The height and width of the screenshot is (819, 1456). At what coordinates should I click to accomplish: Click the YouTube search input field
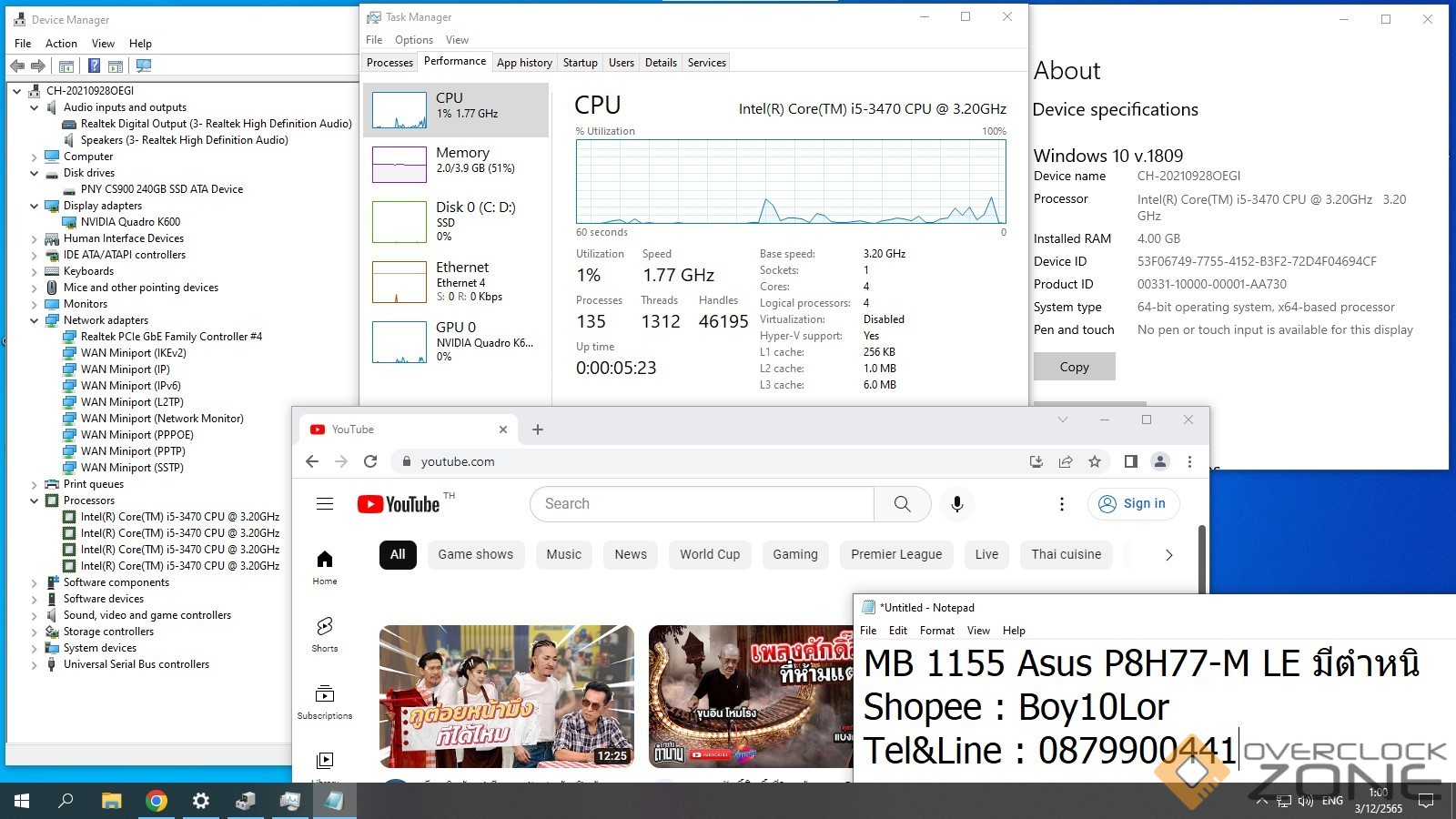(701, 504)
